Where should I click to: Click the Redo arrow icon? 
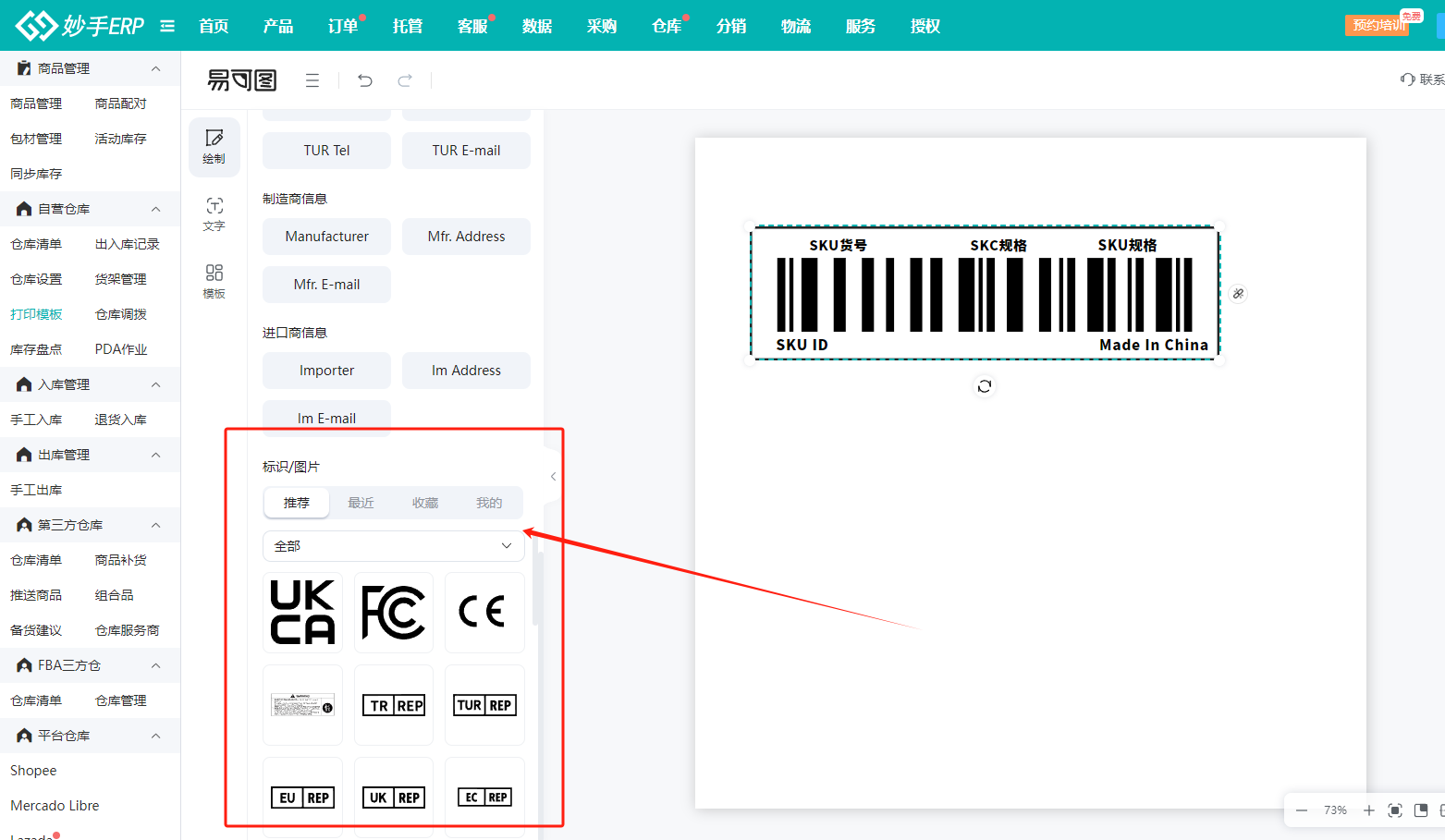tap(404, 80)
